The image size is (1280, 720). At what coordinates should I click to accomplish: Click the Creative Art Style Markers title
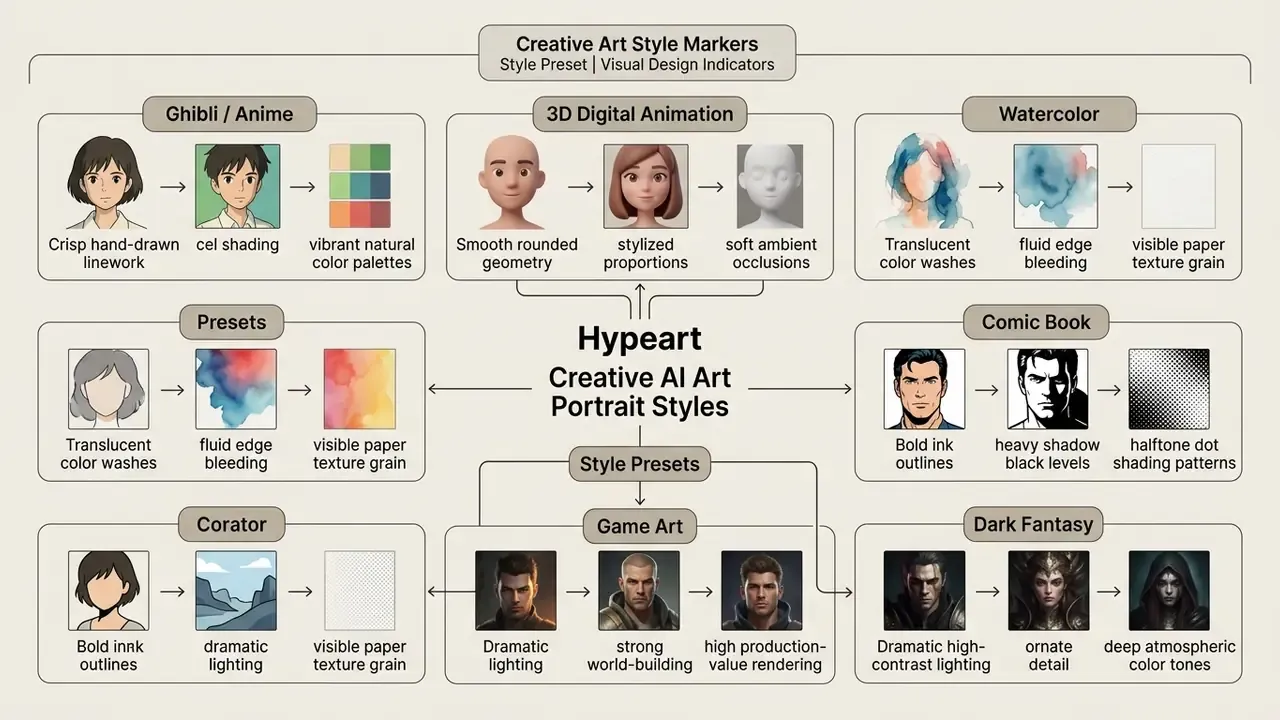click(x=637, y=44)
